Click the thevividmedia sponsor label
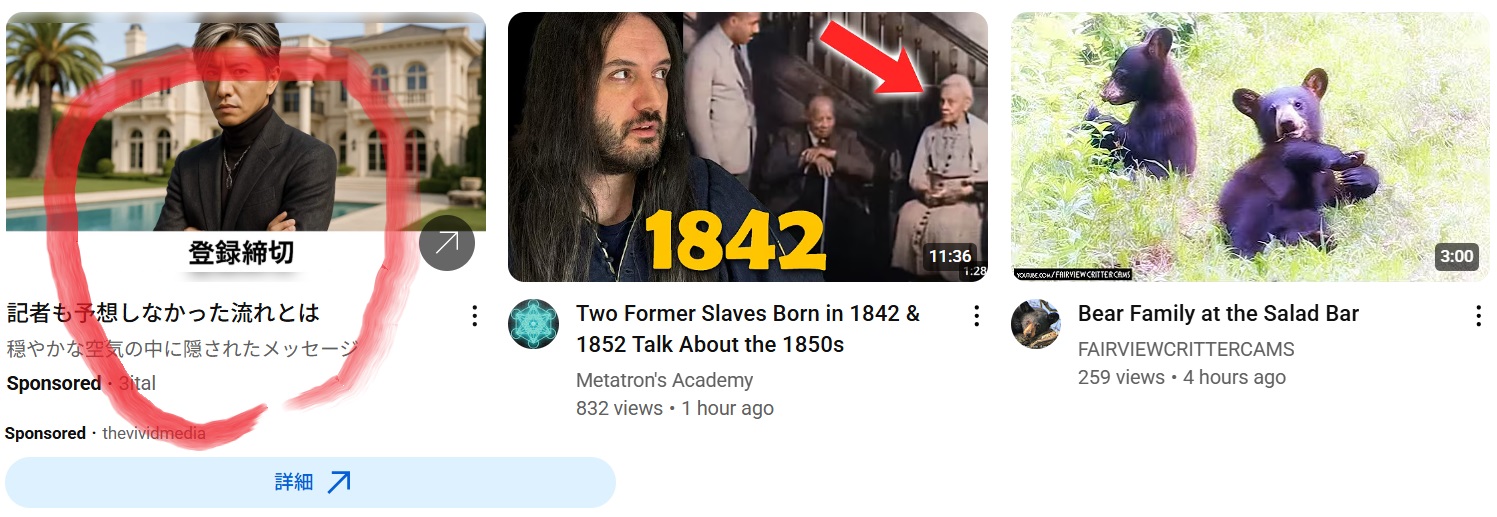The width and height of the screenshot is (1497, 517). [x=154, y=434]
